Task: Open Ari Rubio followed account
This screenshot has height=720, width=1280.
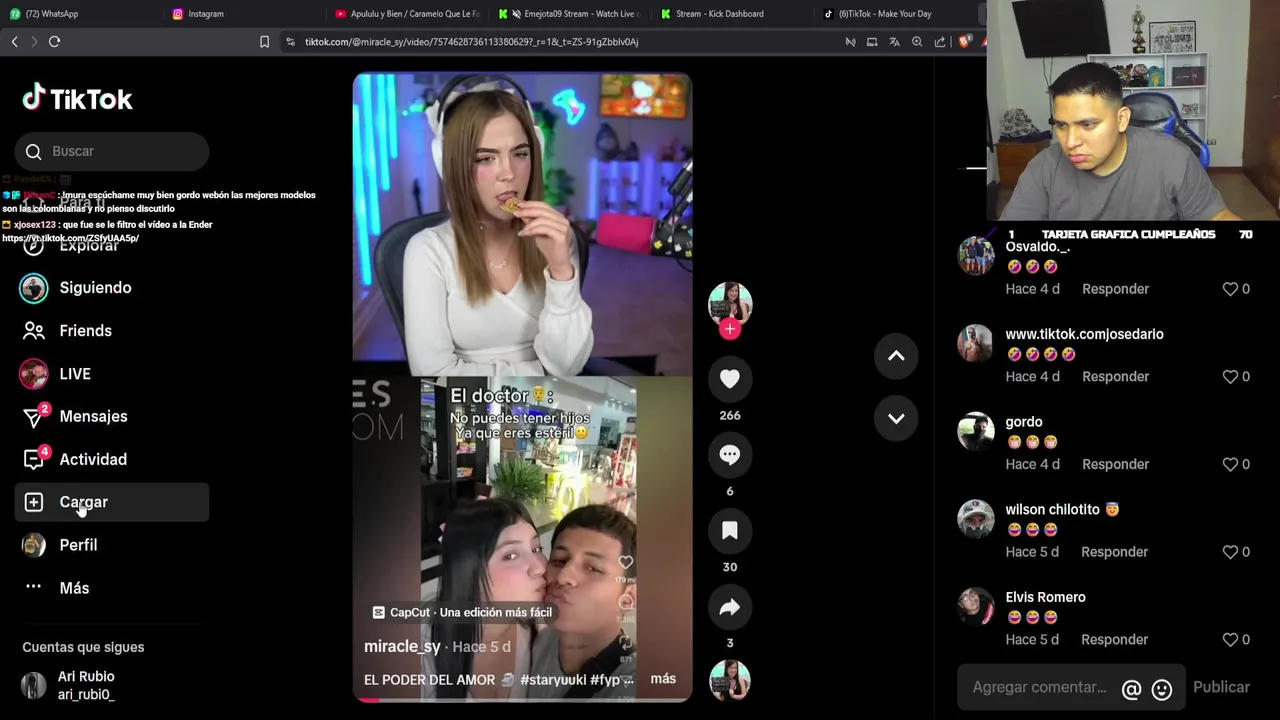Action: pos(111,685)
